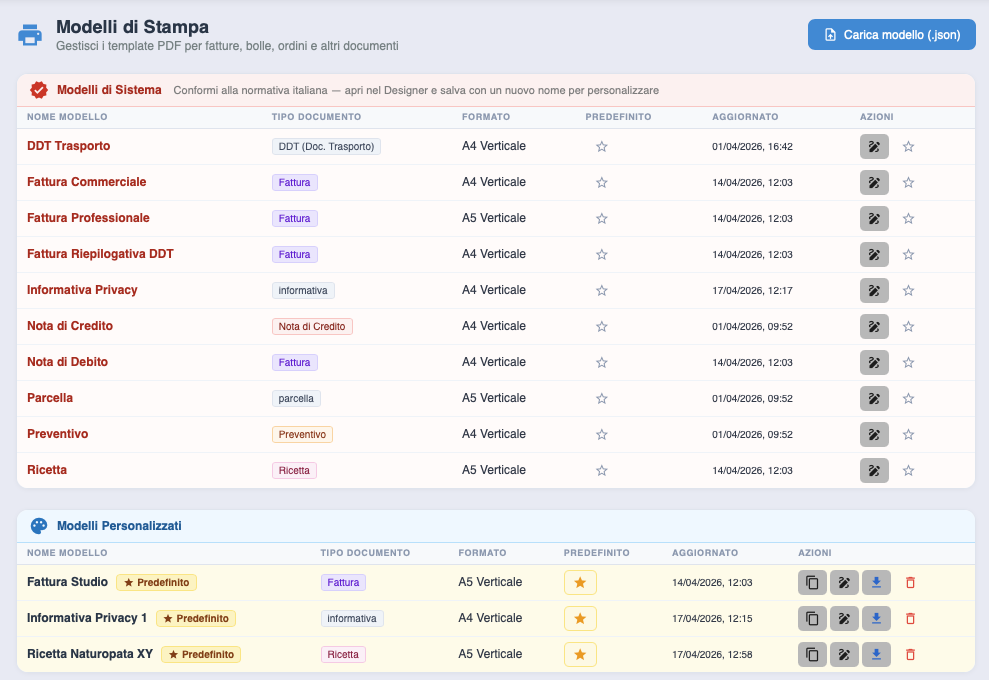Viewport: 989px width, 680px height.
Task: Click the Nota di Credito document type tag
Action: pyautogui.click(x=312, y=327)
